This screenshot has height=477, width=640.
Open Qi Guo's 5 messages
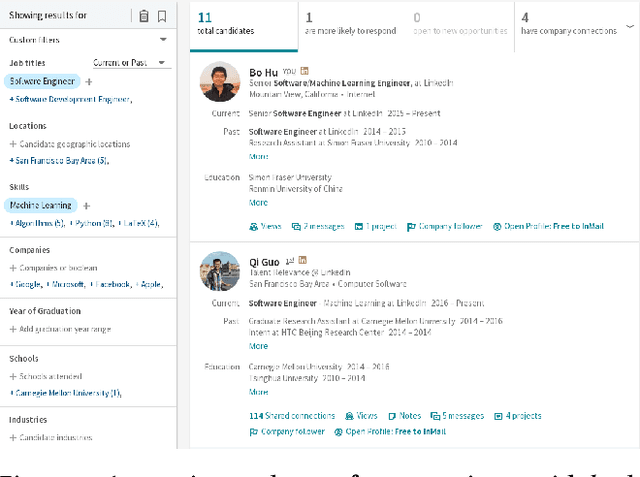click(456, 415)
